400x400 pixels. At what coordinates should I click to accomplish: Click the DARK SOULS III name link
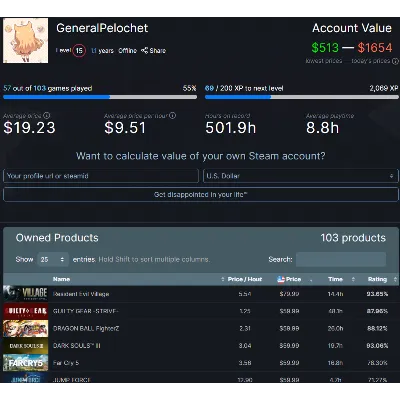coord(77,346)
